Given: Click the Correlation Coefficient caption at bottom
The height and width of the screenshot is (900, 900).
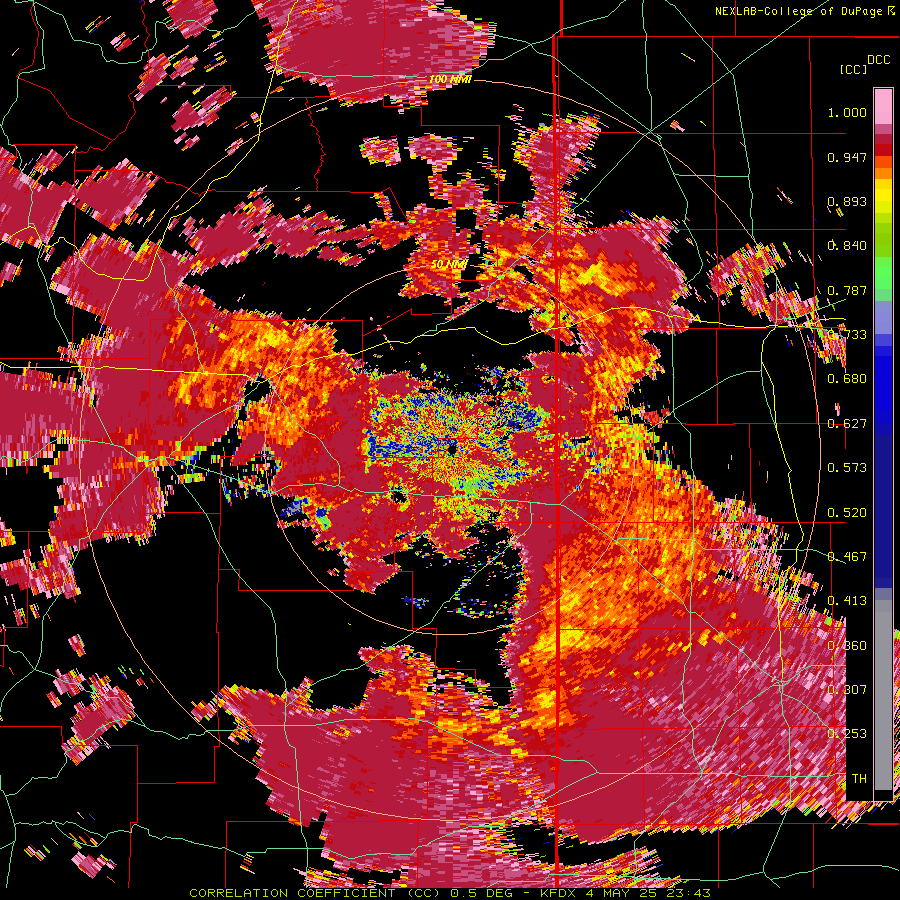Looking at the screenshot, I should tap(450, 893).
